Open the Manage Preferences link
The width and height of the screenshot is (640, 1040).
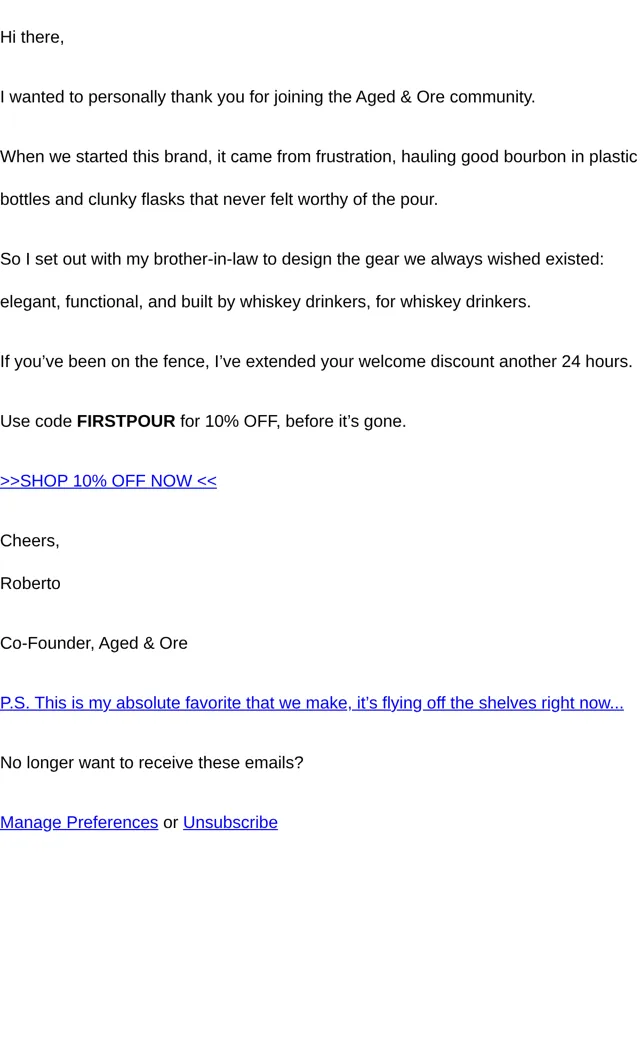point(79,822)
